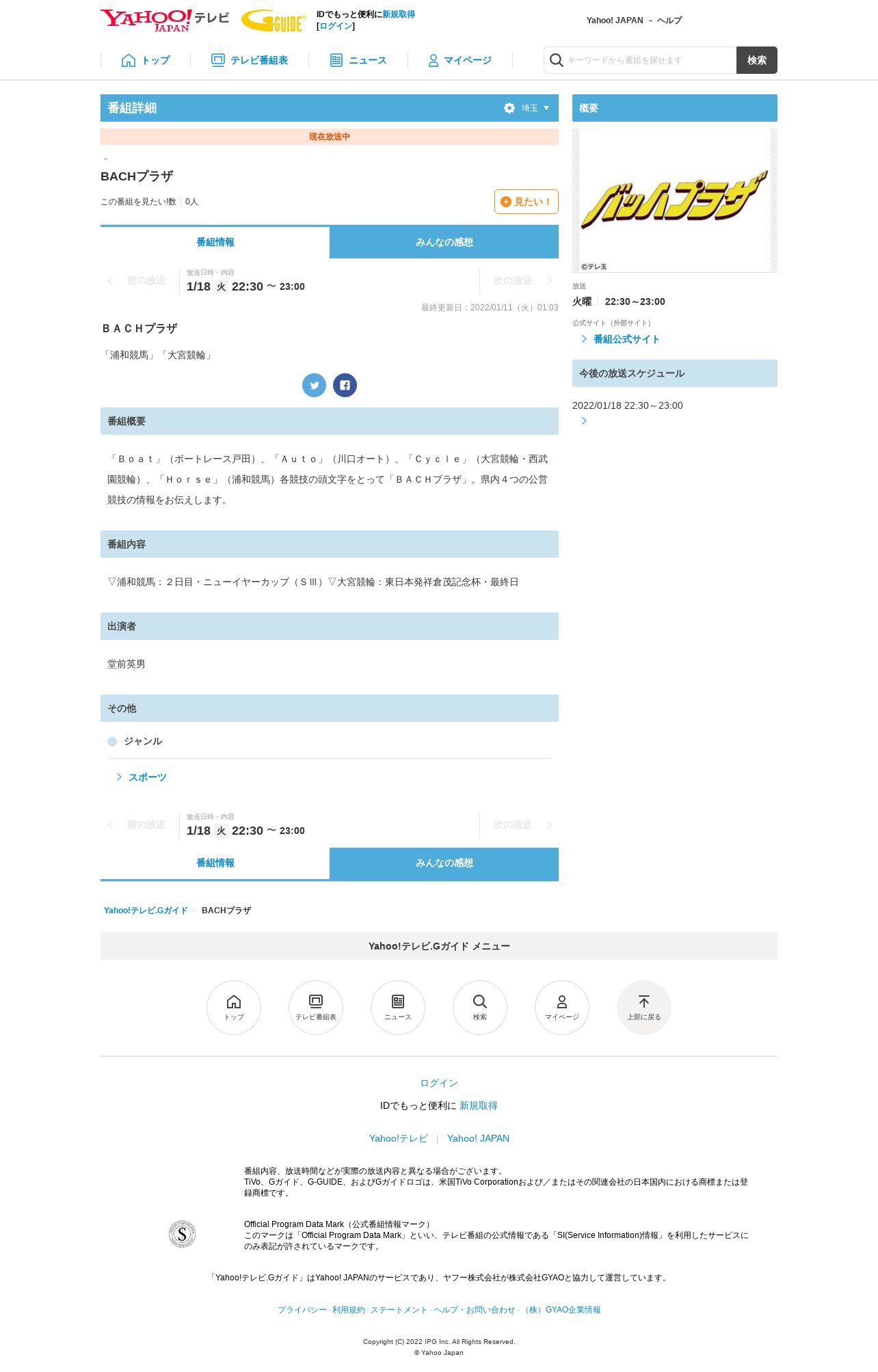Click ログイン link in header

click(x=336, y=26)
